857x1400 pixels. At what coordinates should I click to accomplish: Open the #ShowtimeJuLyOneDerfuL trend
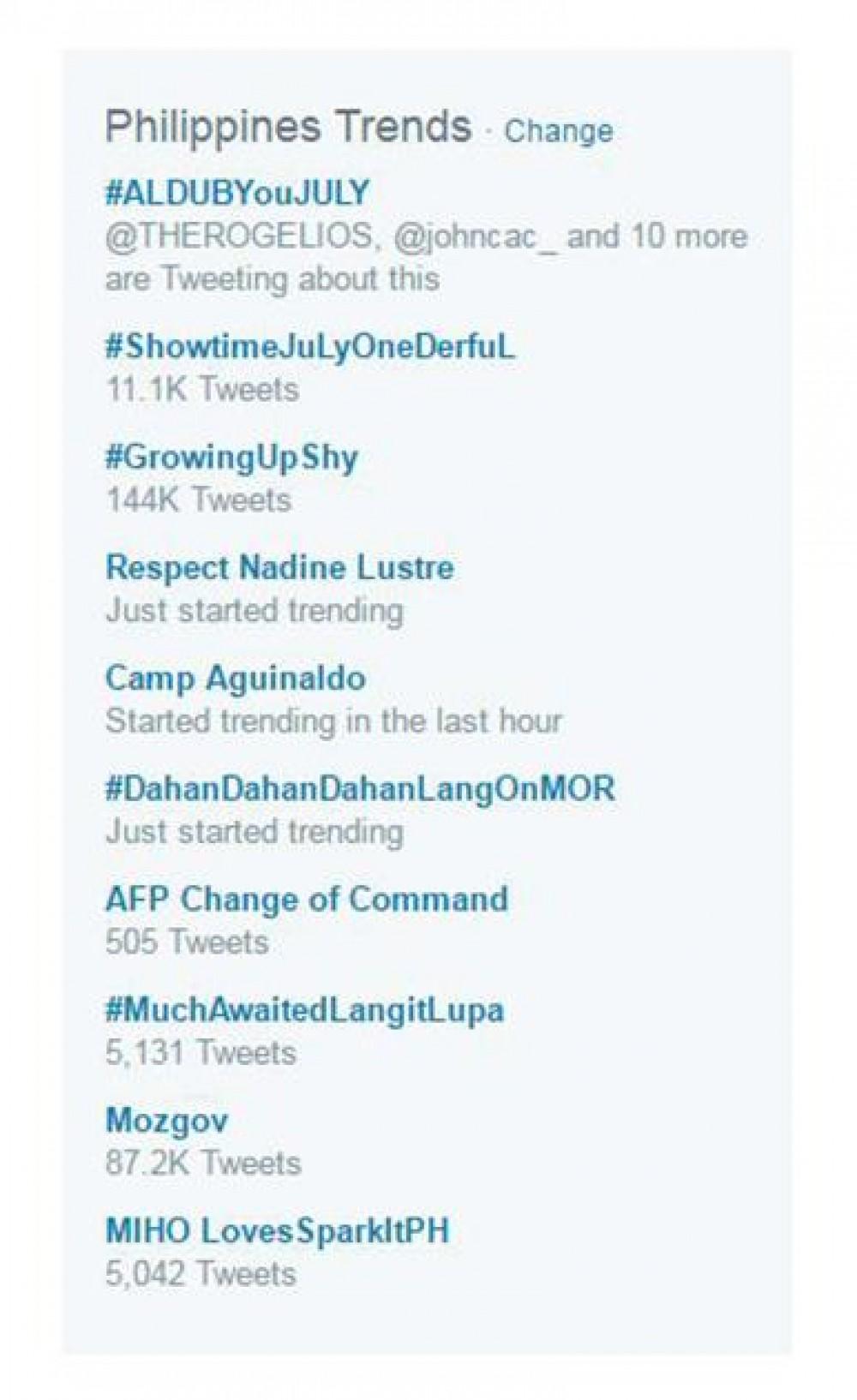tap(310, 347)
